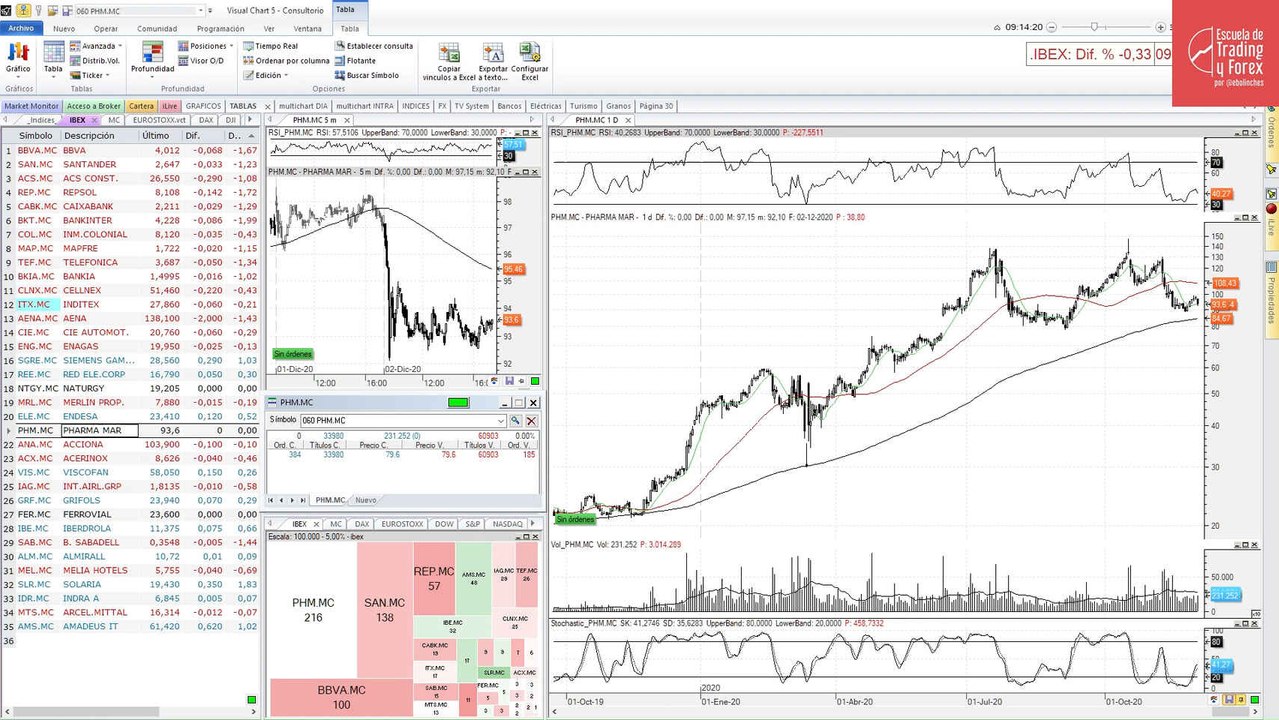Click Copiar vínculos a Excel
The height and width of the screenshot is (720, 1279).
pyautogui.click(x=449, y=61)
